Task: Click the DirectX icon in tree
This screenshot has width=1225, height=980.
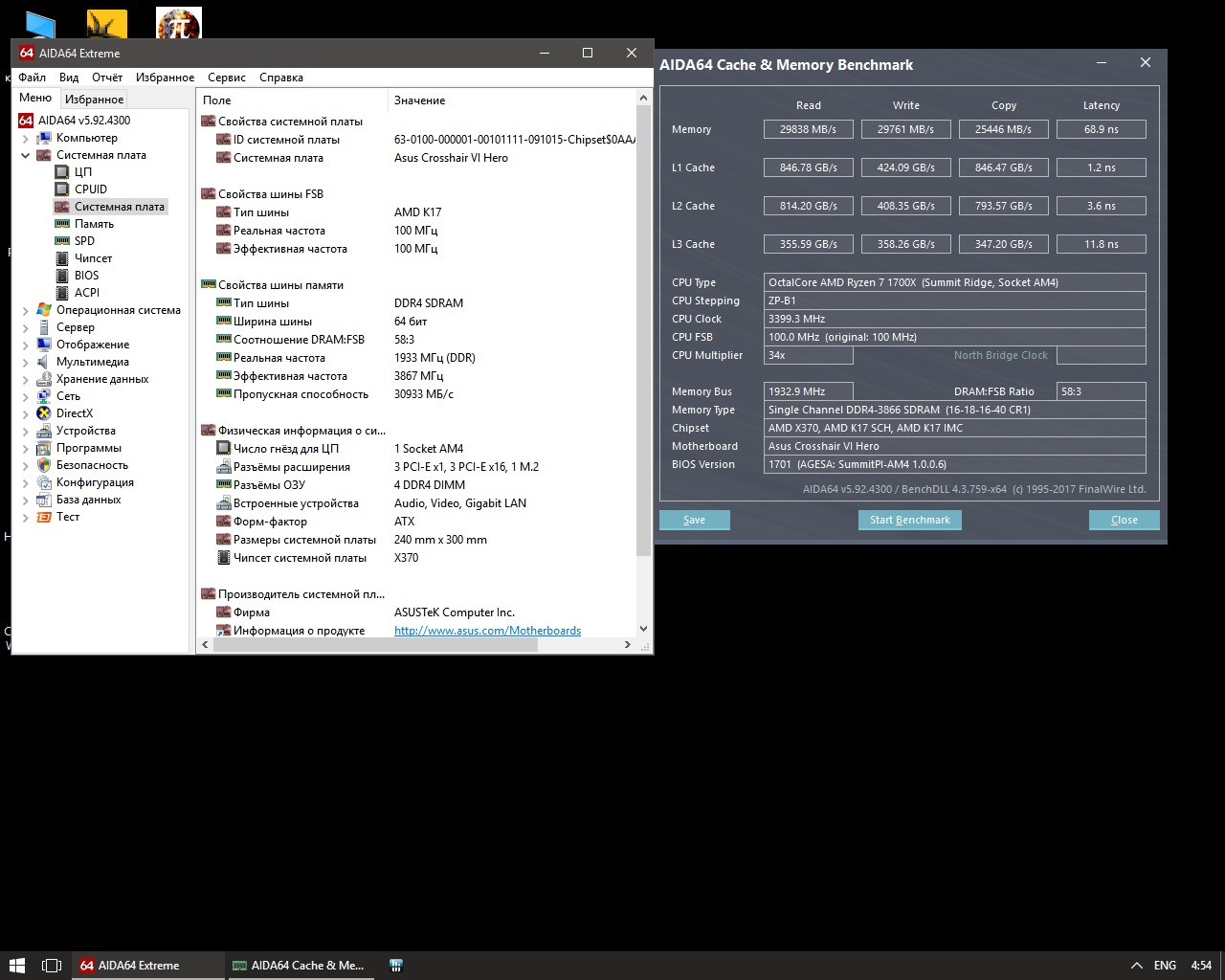Action: pyautogui.click(x=44, y=413)
